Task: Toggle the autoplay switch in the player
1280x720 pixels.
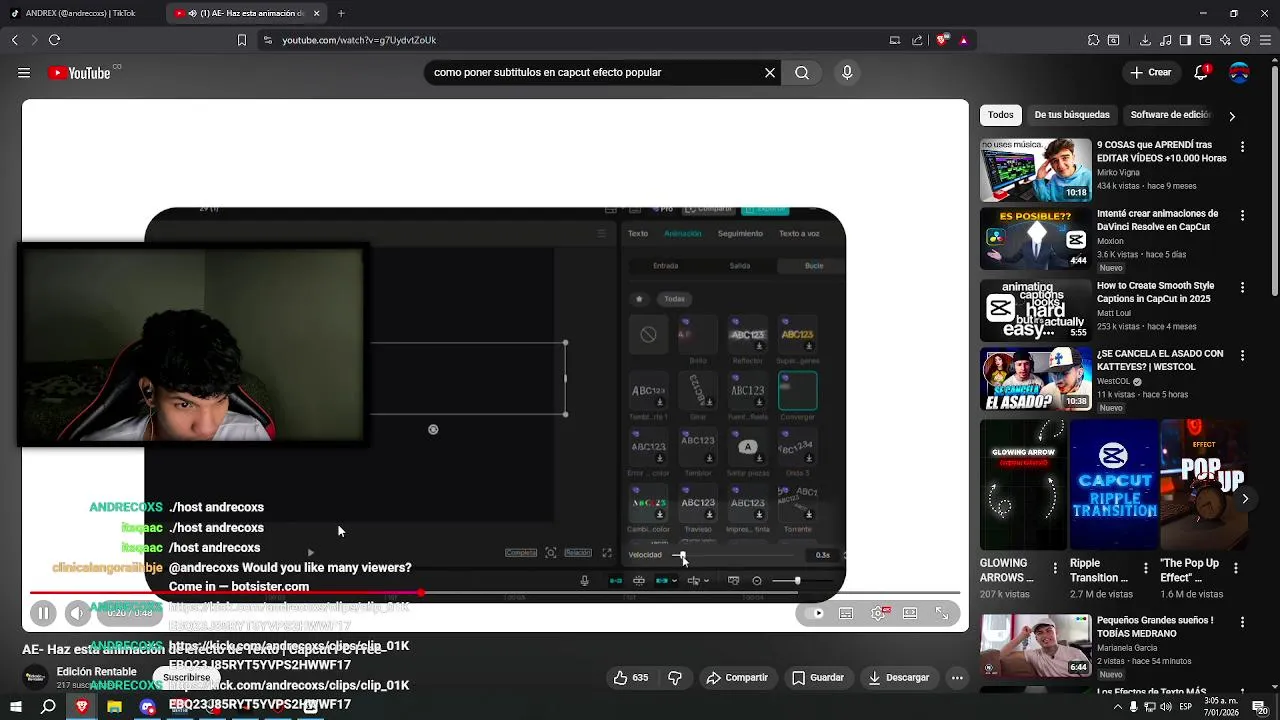Action: (812, 613)
